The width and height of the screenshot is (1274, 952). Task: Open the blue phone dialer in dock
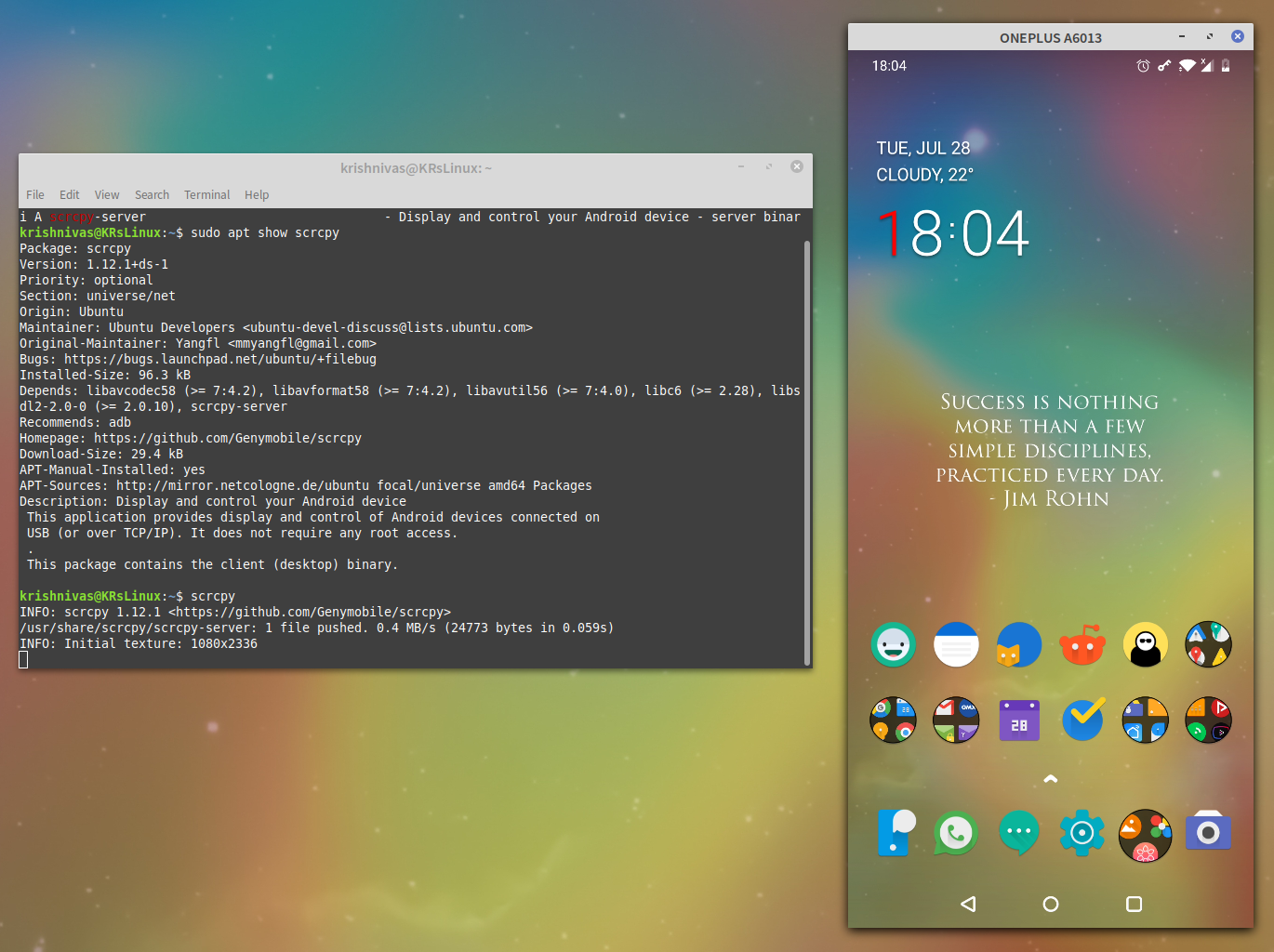(896, 833)
